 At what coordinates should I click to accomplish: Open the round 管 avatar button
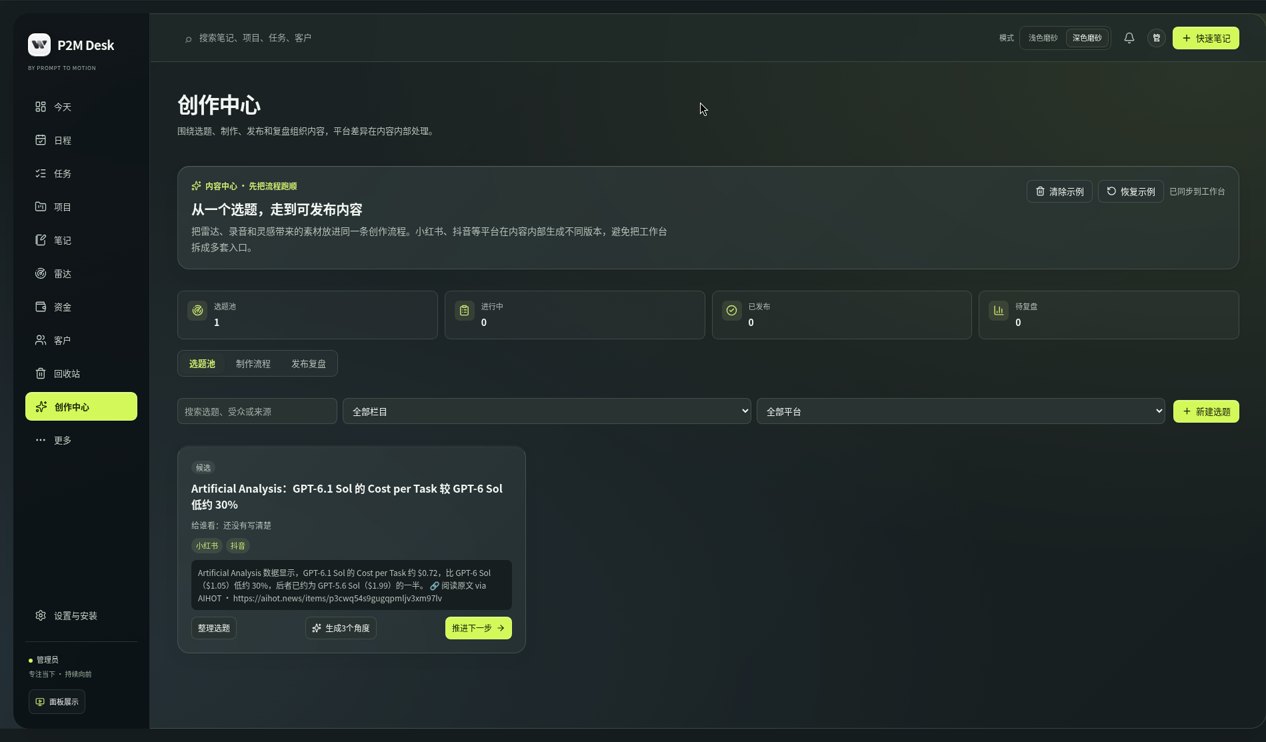coord(1157,38)
